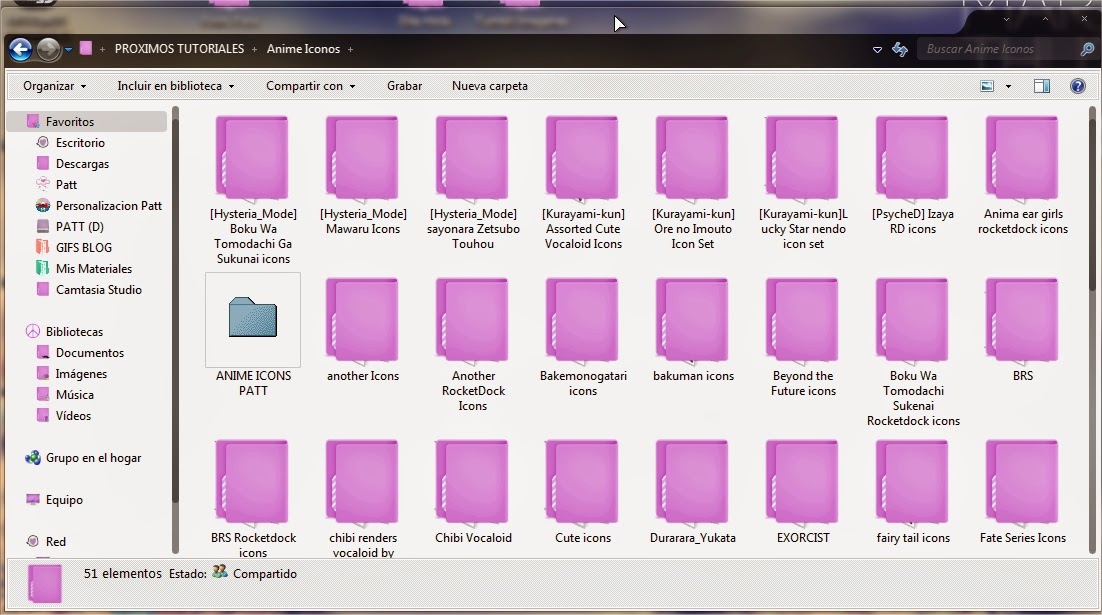Select Bakemonogatari icons folder

583,336
